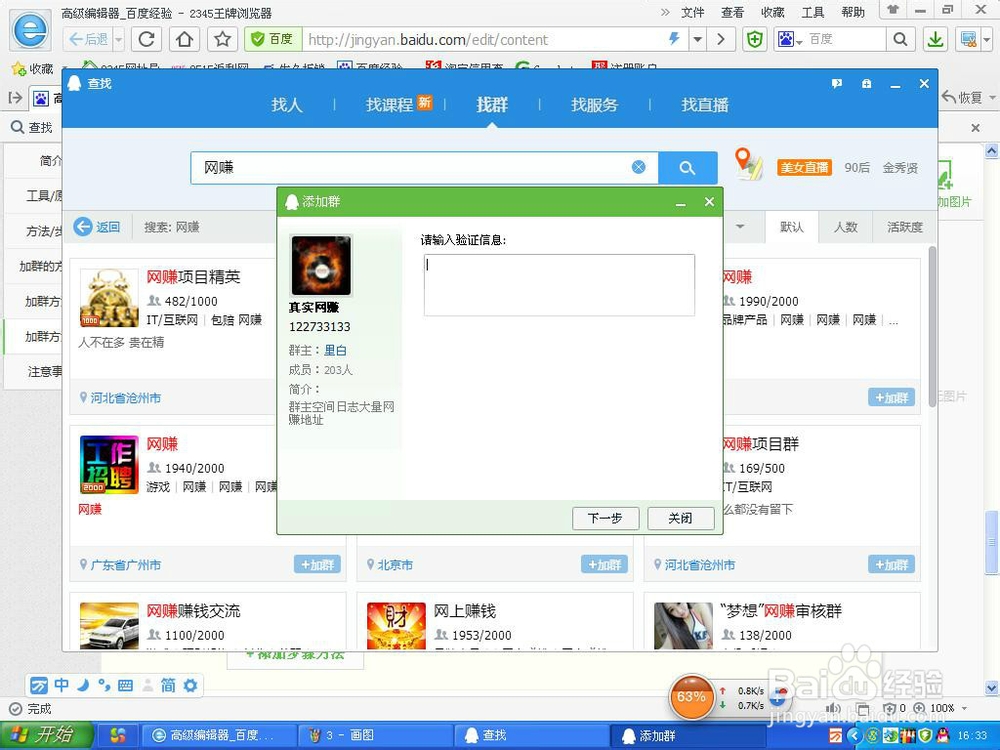Open the 查看 menu
This screenshot has height=750, width=1000.
point(732,12)
